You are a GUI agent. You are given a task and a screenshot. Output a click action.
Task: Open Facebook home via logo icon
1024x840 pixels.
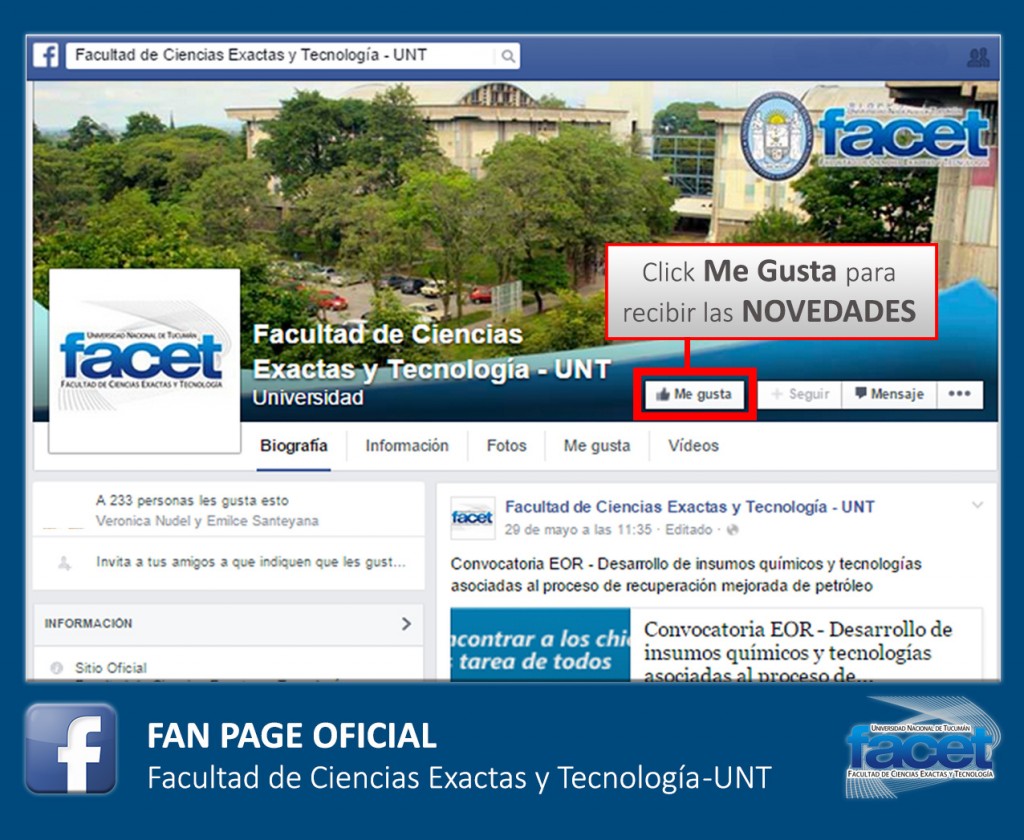46,56
